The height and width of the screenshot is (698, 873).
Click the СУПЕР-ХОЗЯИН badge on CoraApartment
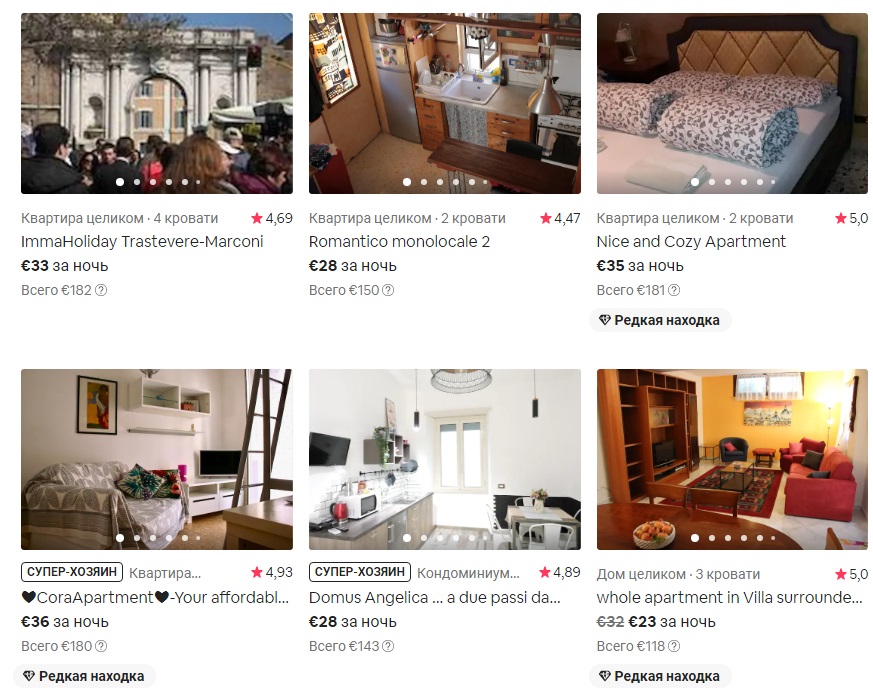[72, 572]
